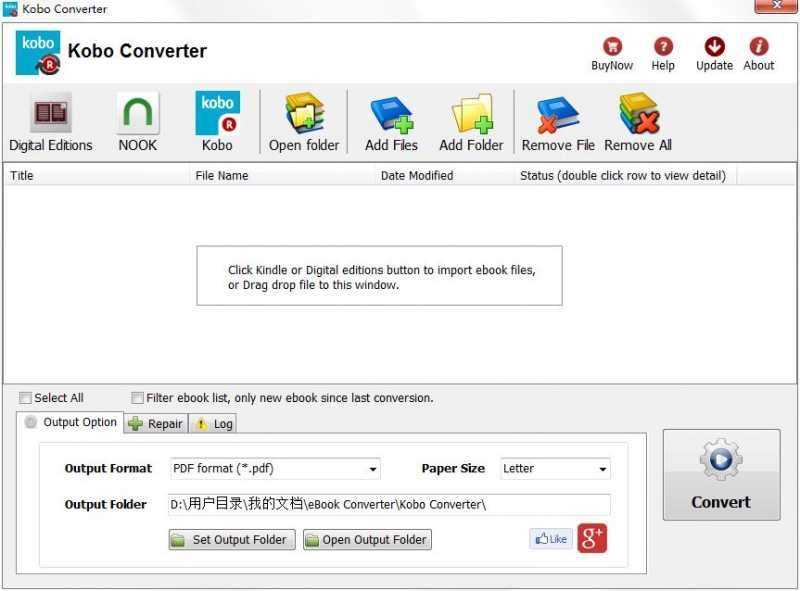Expand the Paper Size combo box
Image resolution: width=800 pixels, height=591 pixels.
(604, 468)
